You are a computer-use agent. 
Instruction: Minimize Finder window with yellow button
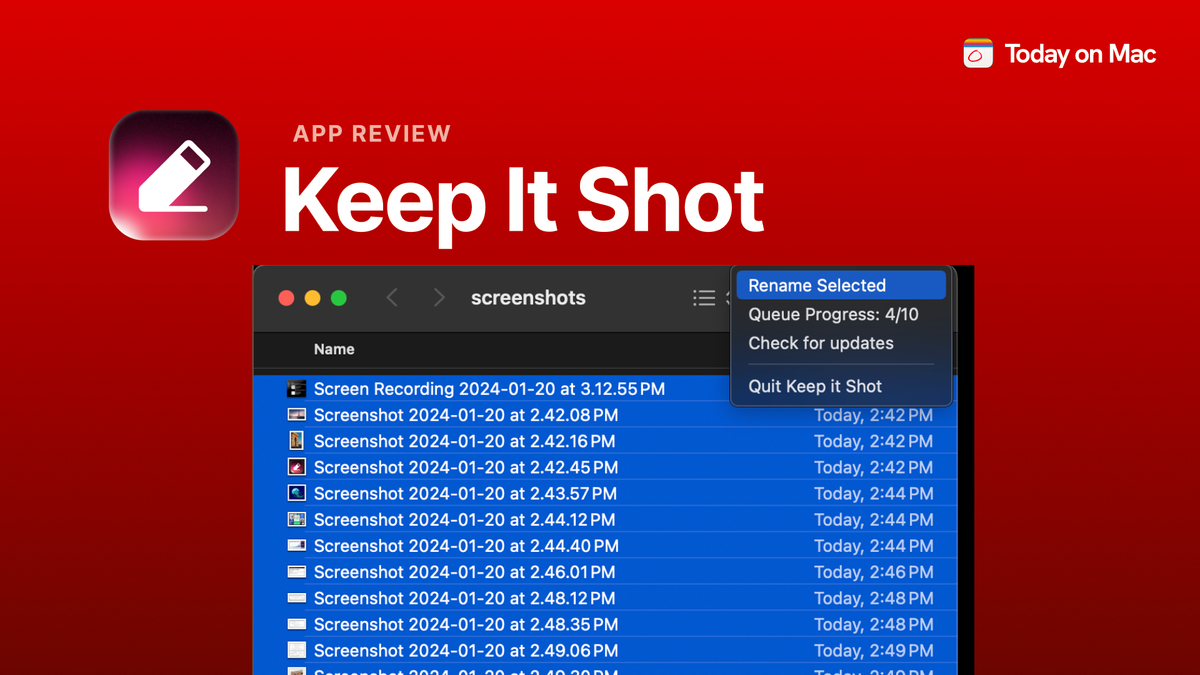point(312,298)
